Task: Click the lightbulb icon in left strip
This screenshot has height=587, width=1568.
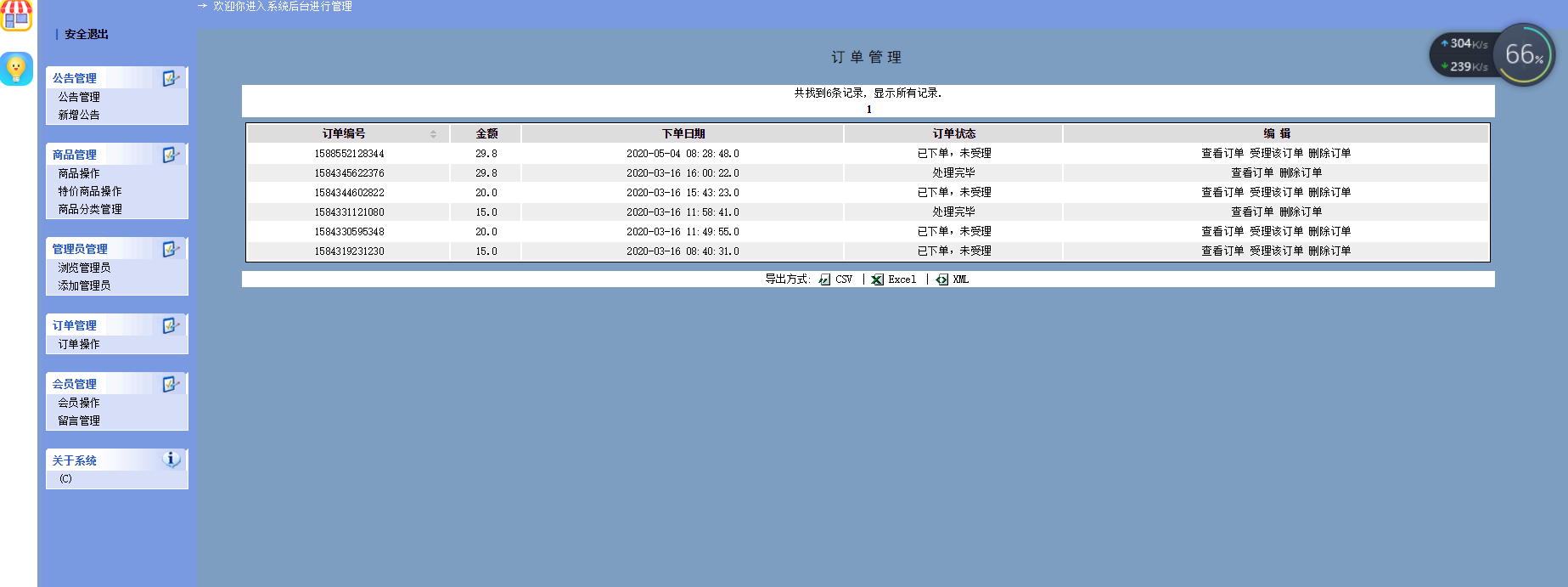Action: [x=16, y=69]
